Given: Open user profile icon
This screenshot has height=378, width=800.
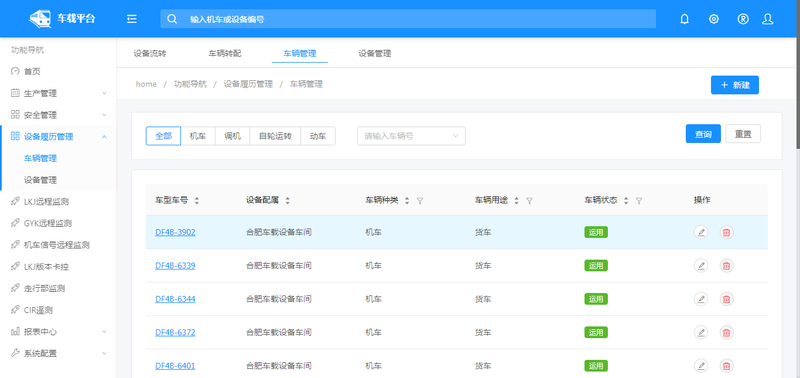Looking at the screenshot, I should tap(767, 19).
